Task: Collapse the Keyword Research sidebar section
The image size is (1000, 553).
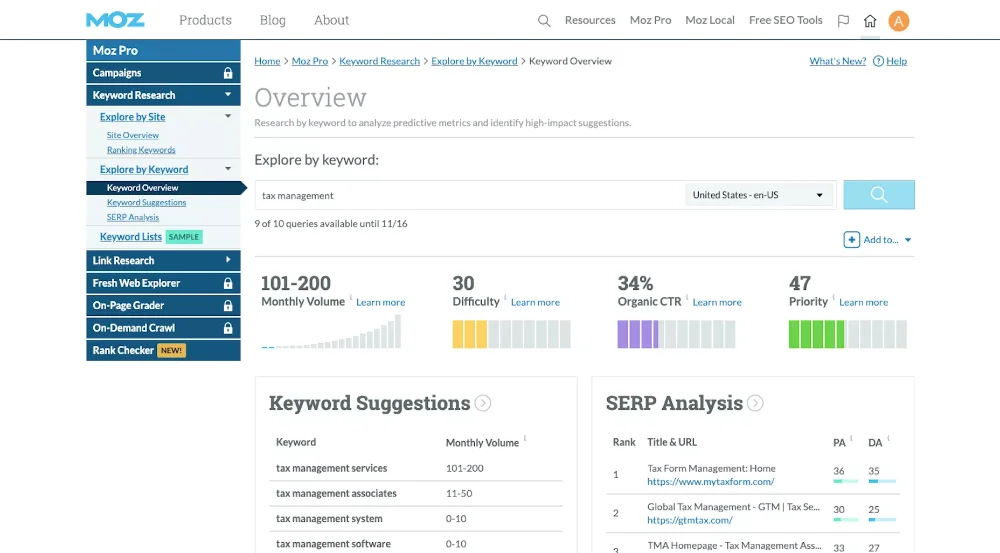Action: 228,95
